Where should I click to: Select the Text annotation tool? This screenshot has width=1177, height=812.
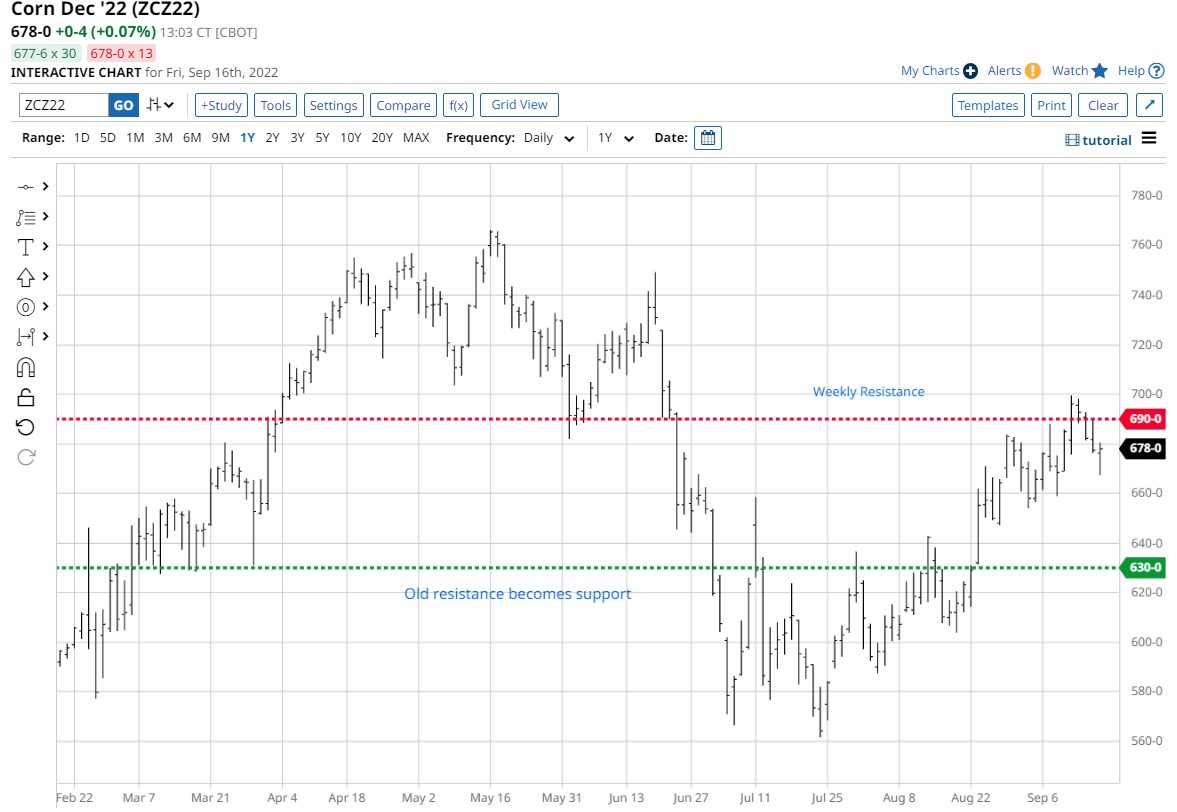26,246
